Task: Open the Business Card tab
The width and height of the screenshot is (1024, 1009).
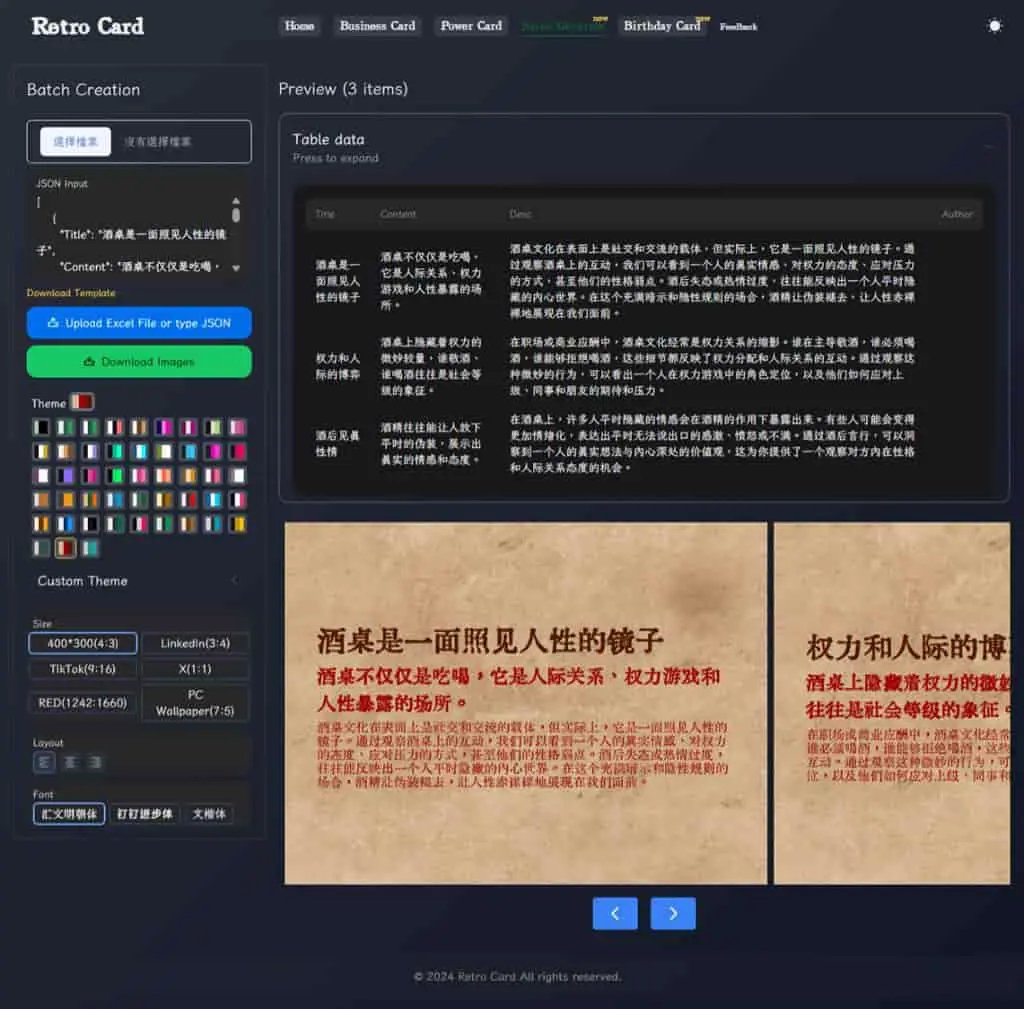Action: click(x=377, y=26)
